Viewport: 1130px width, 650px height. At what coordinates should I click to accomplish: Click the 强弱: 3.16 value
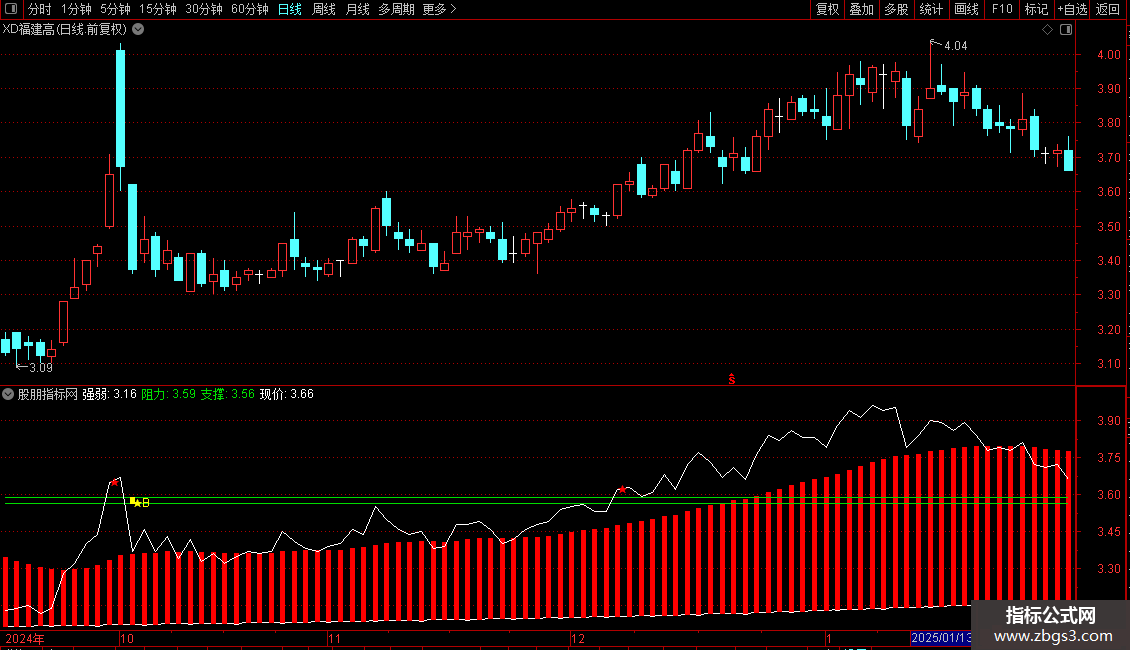point(110,394)
